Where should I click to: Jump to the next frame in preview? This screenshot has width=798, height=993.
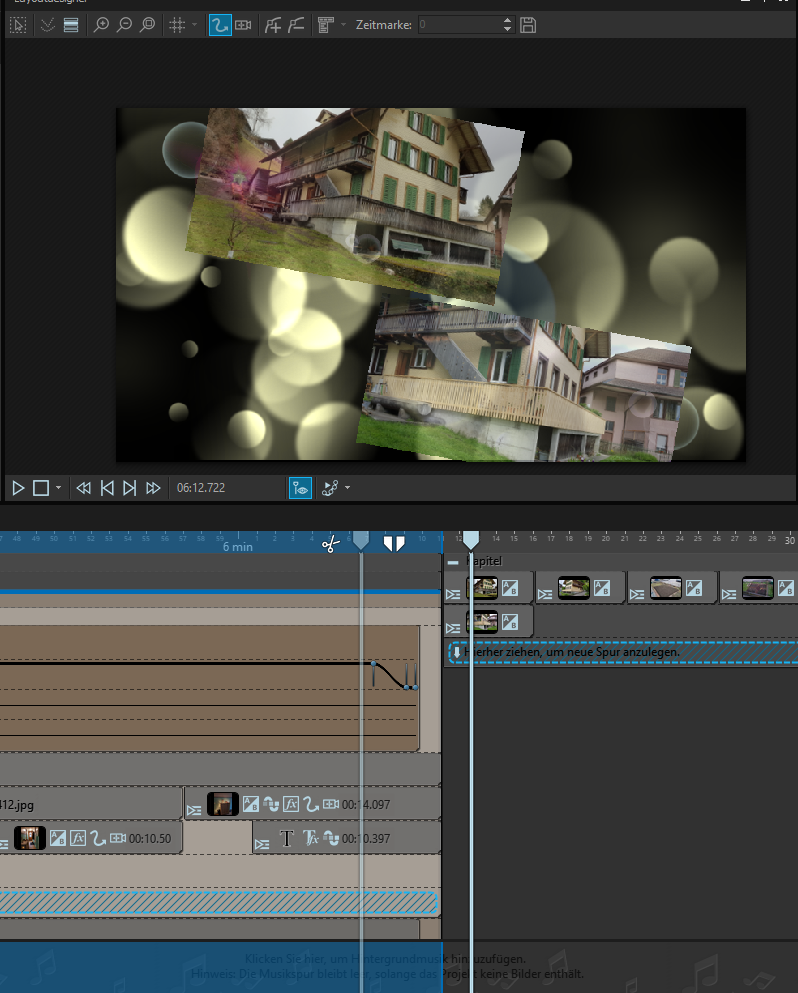tap(129, 488)
